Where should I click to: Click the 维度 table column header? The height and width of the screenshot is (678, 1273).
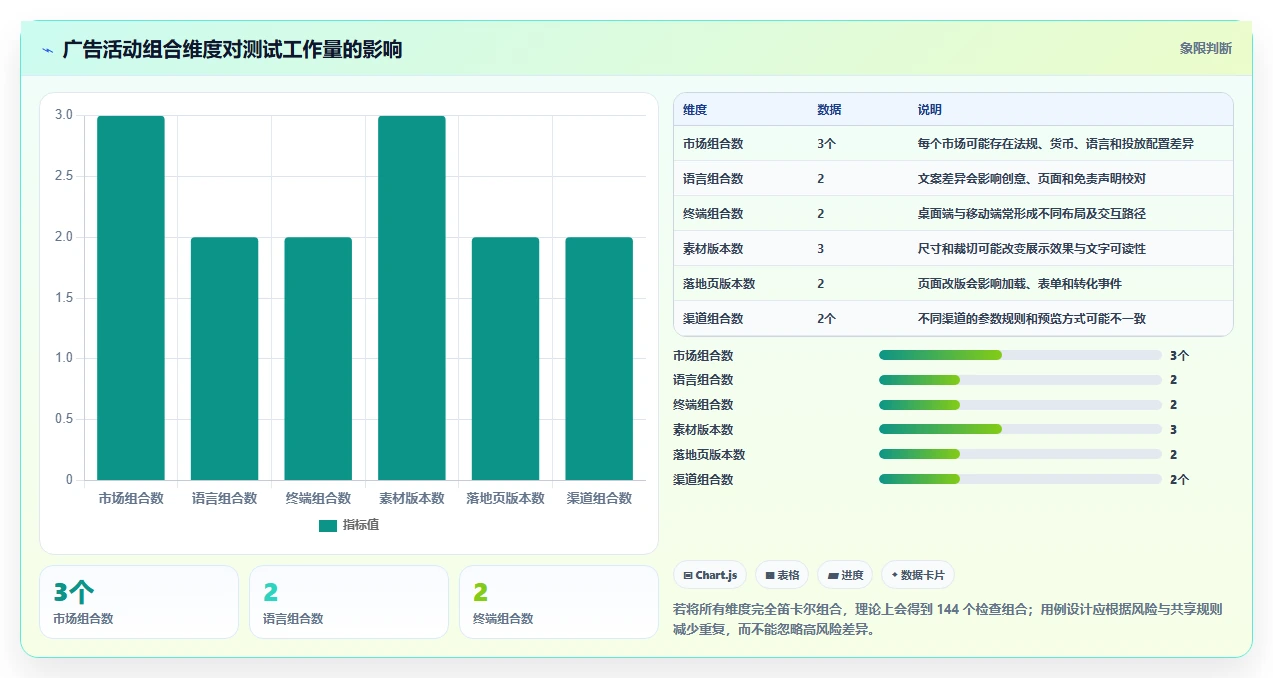695,110
